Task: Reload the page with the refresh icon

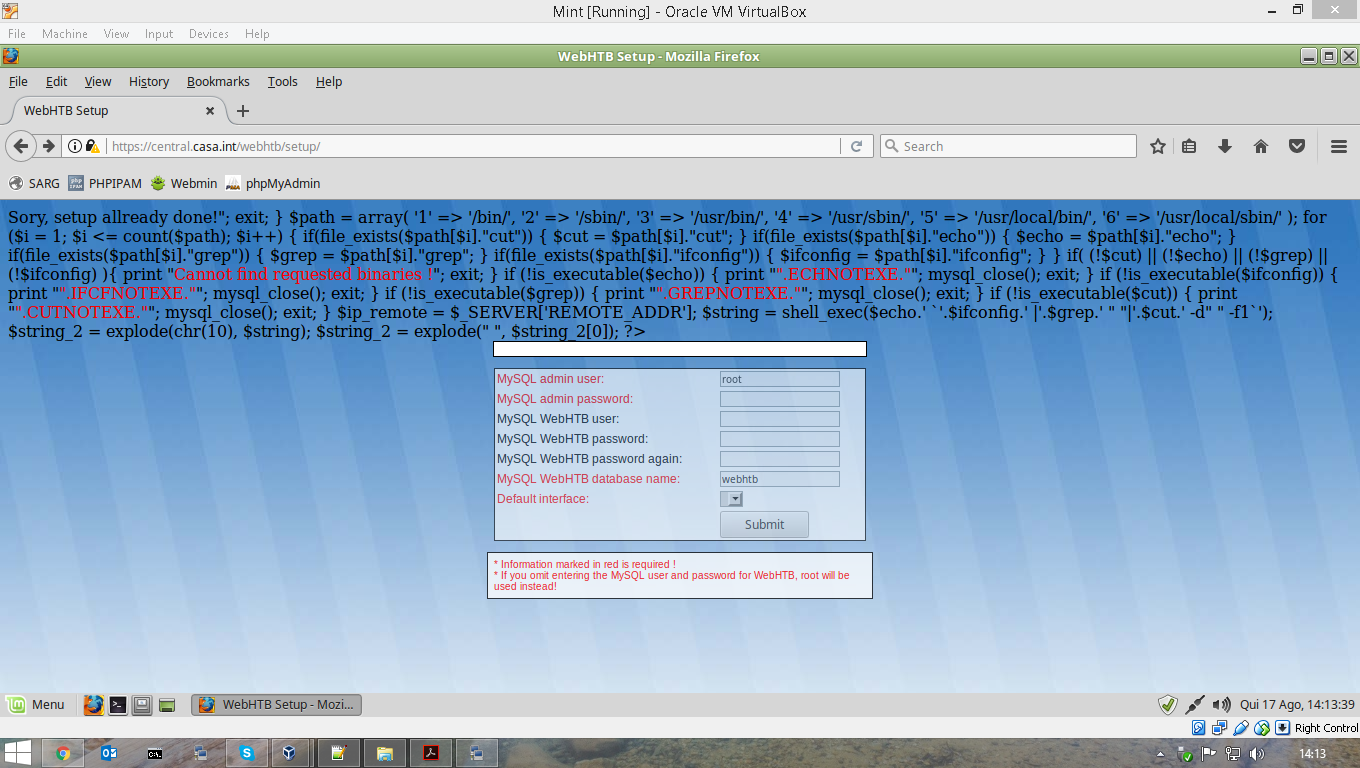Action: click(x=856, y=146)
